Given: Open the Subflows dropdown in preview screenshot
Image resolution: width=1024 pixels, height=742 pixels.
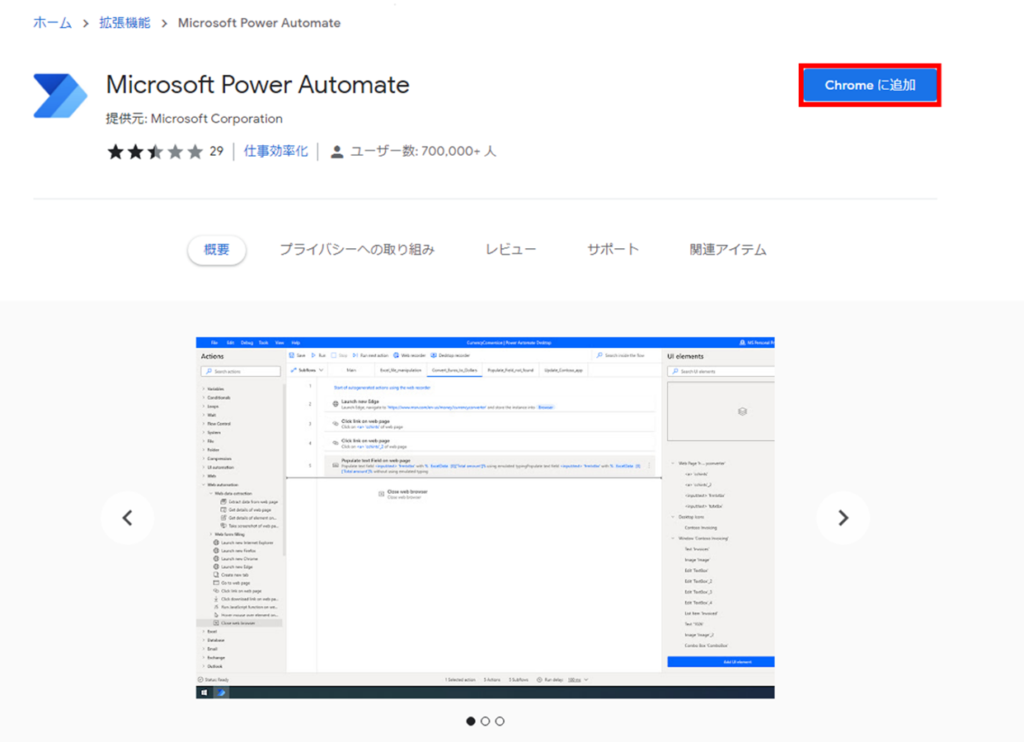Looking at the screenshot, I should click(x=307, y=370).
